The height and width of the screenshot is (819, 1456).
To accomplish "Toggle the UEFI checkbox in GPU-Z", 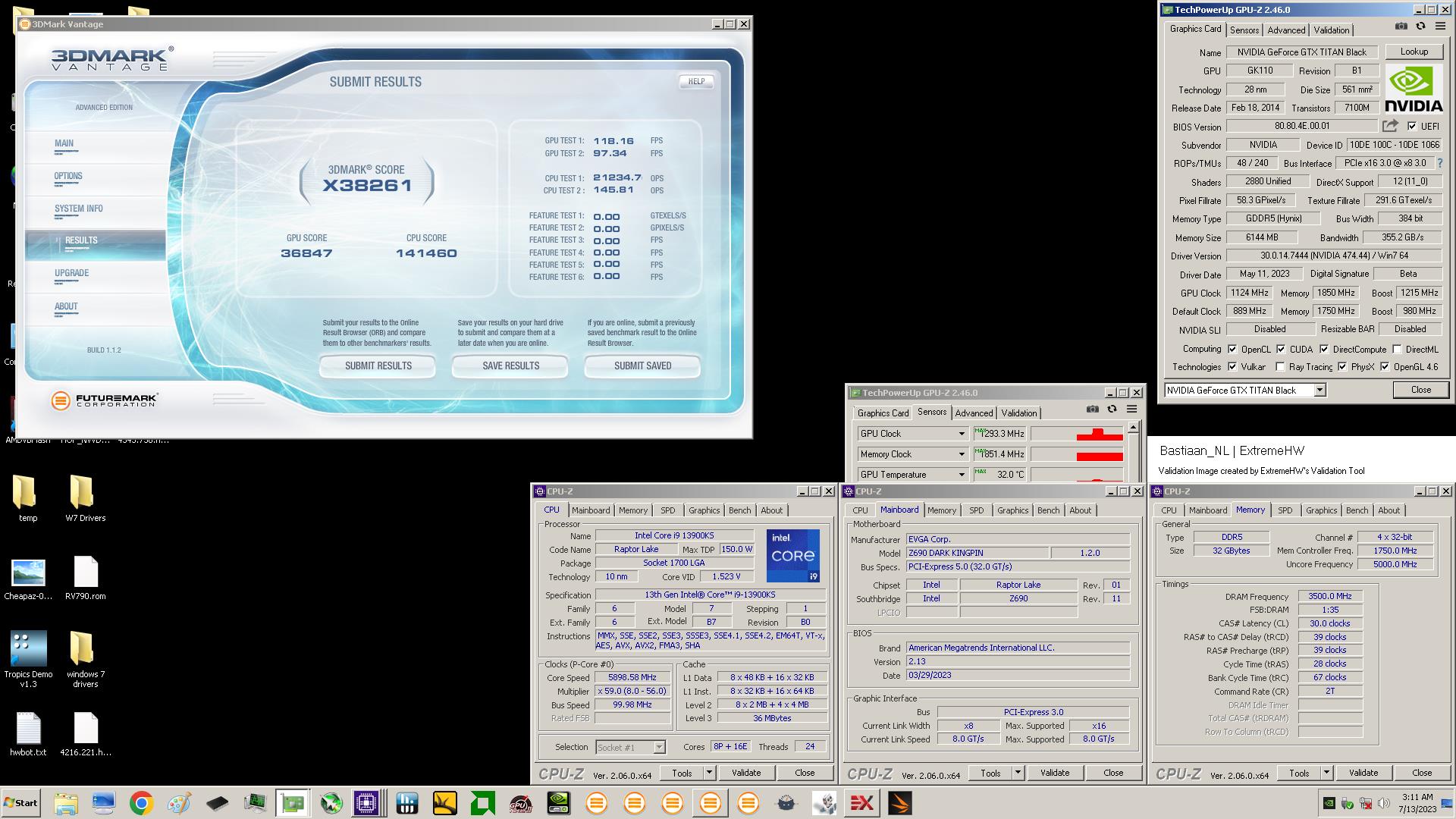I will (x=1411, y=127).
